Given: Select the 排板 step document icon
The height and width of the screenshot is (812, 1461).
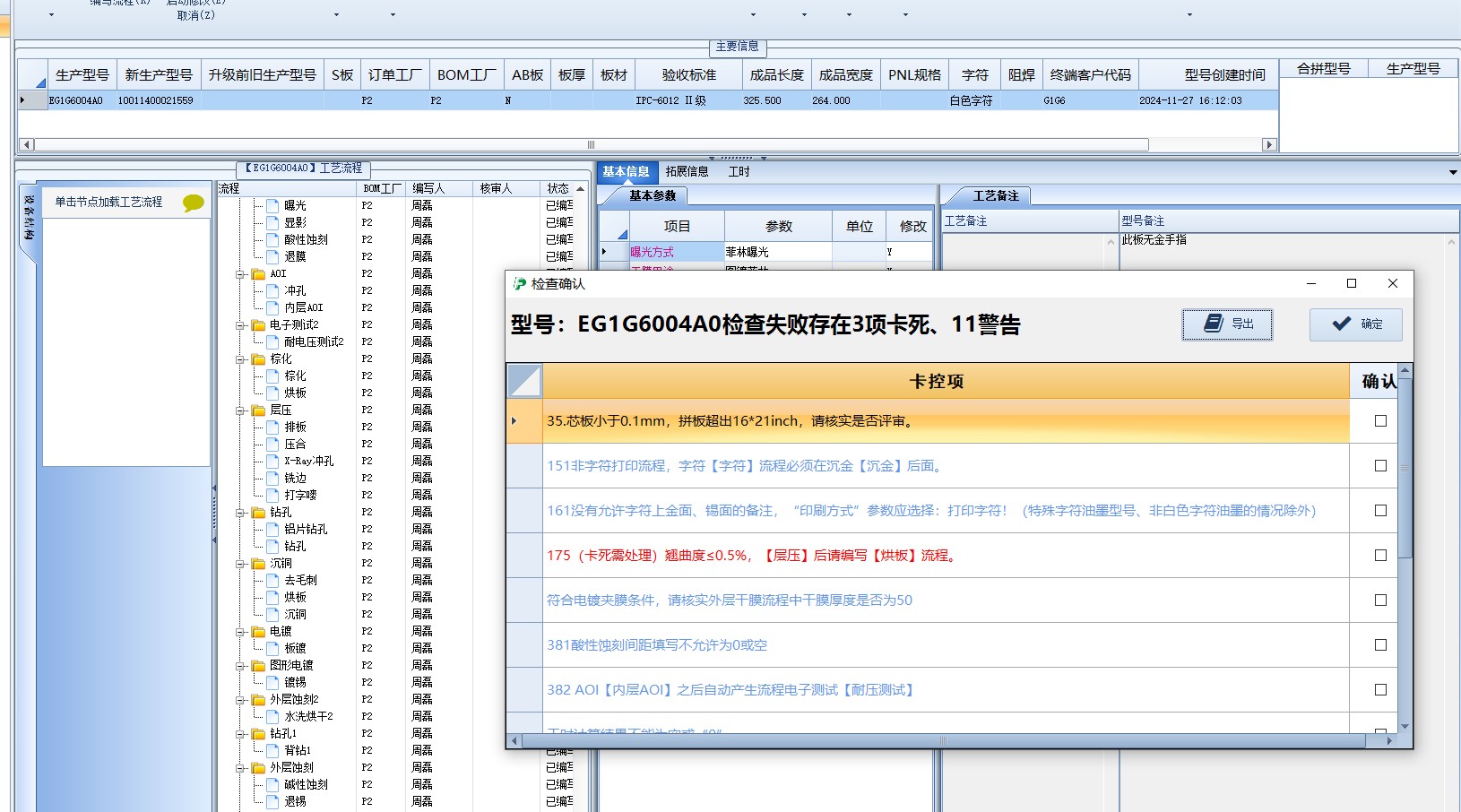Looking at the screenshot, I should click(273, 428).
